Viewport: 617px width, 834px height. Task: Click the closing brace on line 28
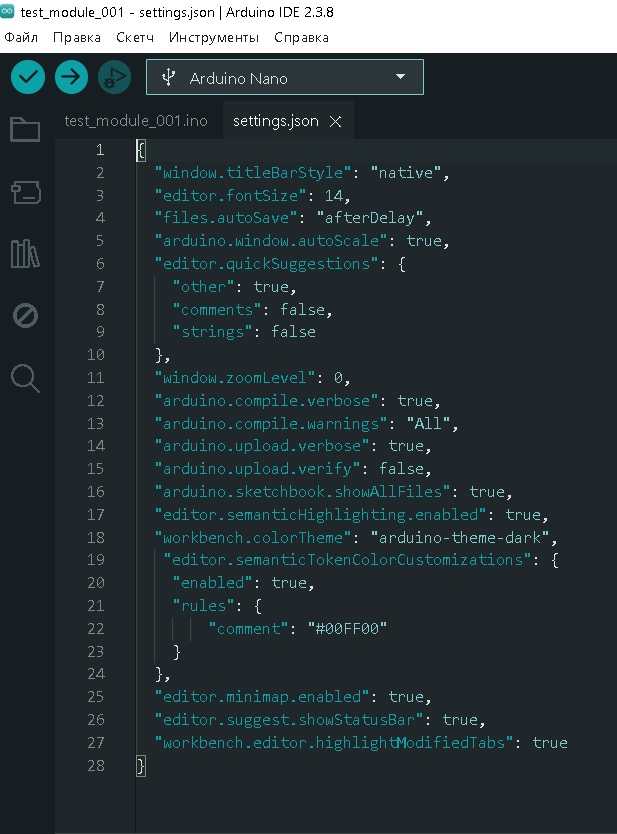click(140, 766)
